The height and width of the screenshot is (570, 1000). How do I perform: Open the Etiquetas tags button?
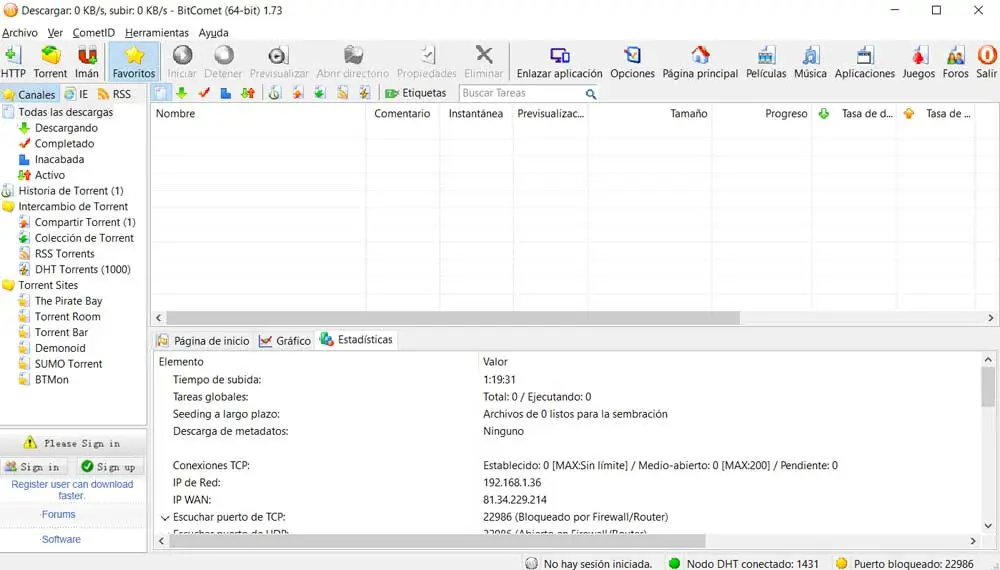[x=415, y=93]
